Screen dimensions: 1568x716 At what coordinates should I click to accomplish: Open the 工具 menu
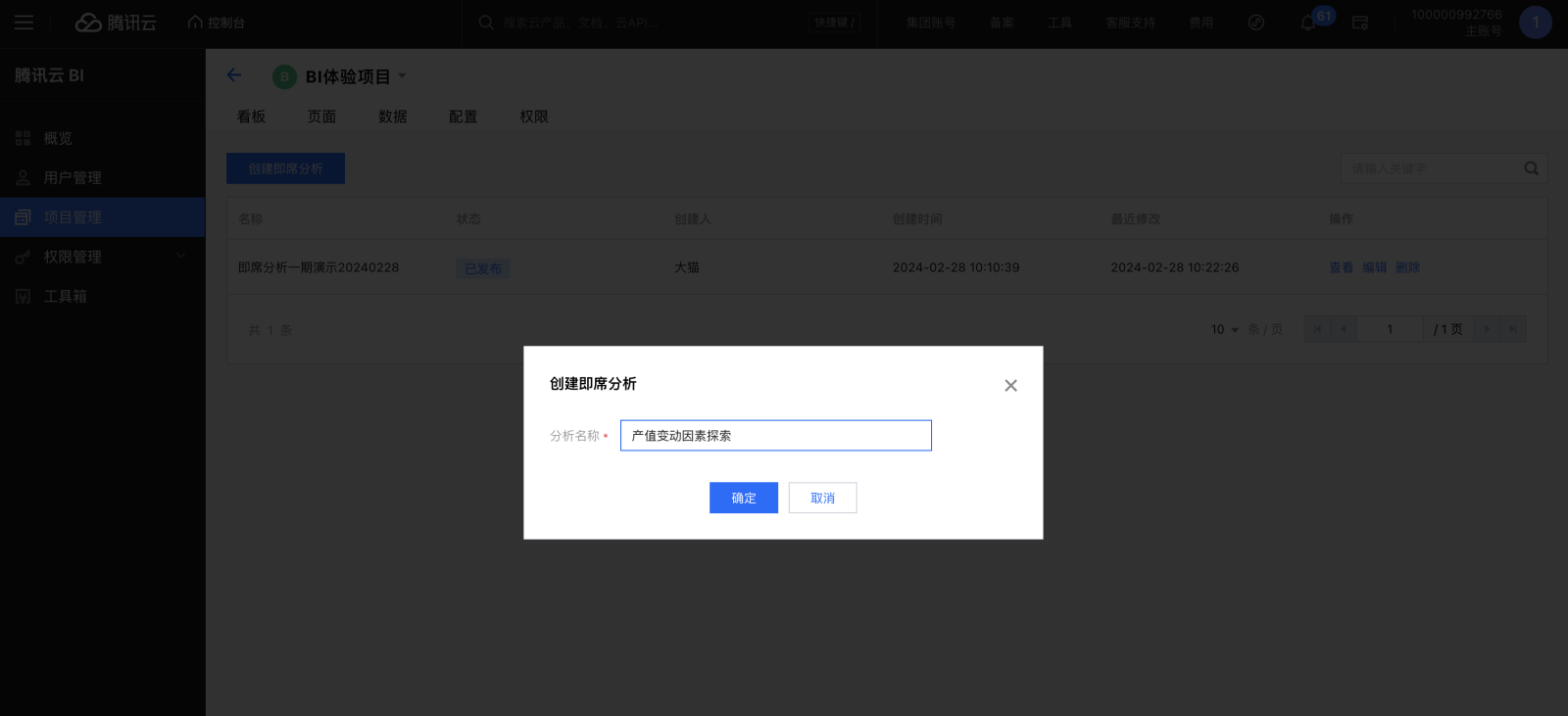(1059, 23)
